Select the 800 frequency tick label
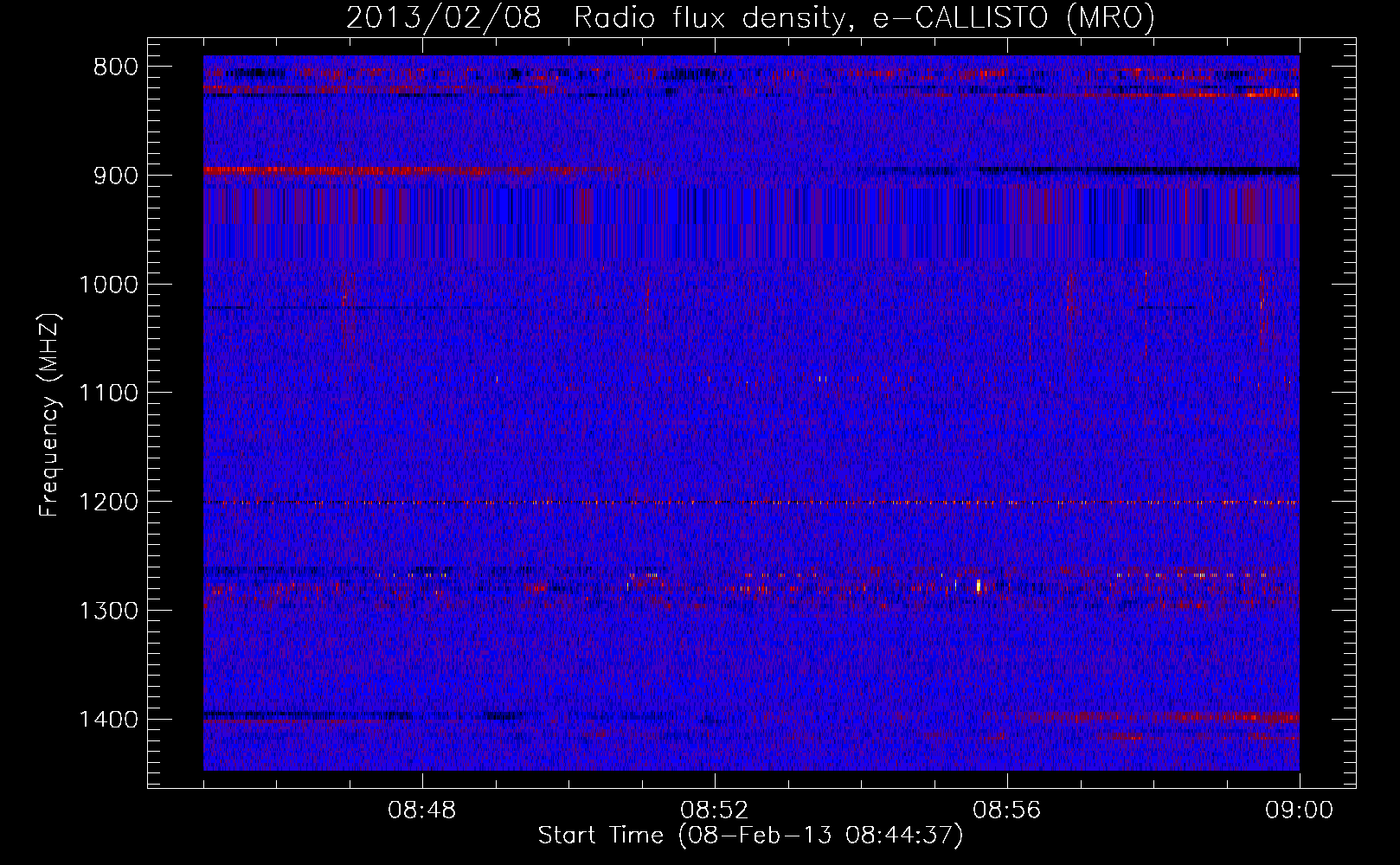1400x865 pixels. point(115,67)
